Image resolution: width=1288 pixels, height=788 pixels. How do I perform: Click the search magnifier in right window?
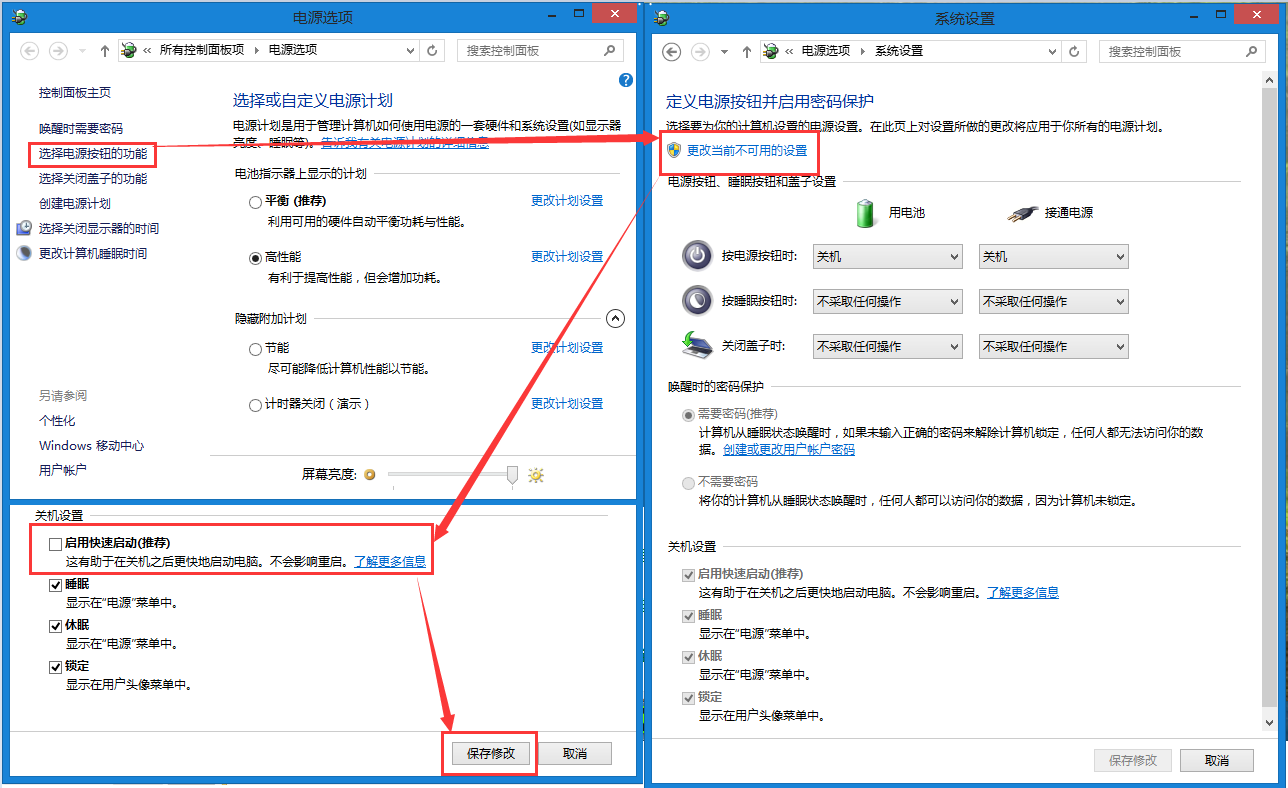pos(1250,51)
